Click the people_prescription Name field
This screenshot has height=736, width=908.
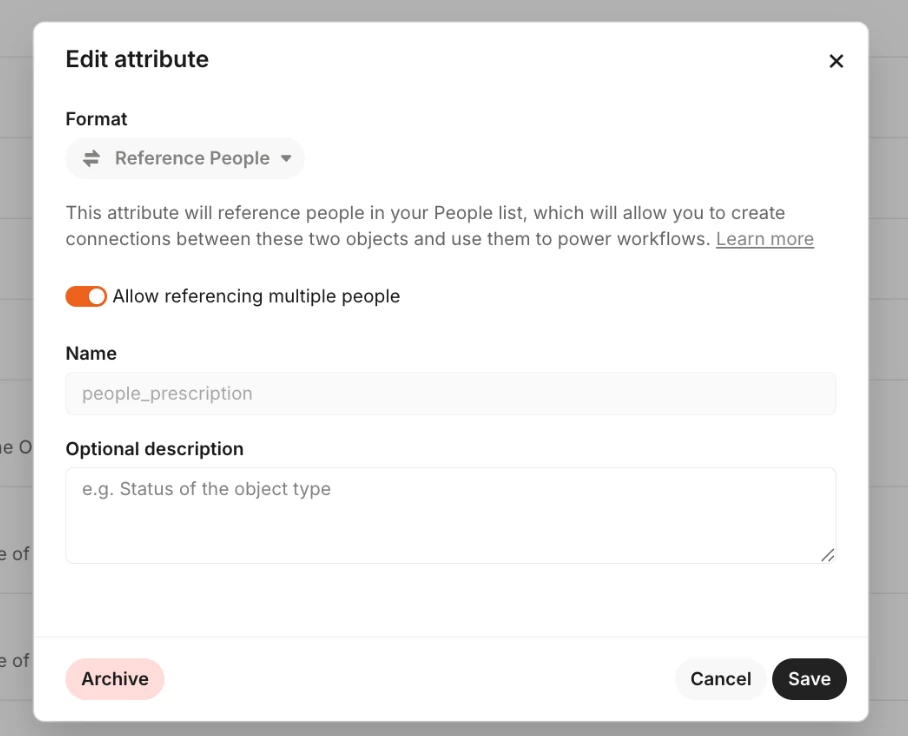(x=450, y=394)
